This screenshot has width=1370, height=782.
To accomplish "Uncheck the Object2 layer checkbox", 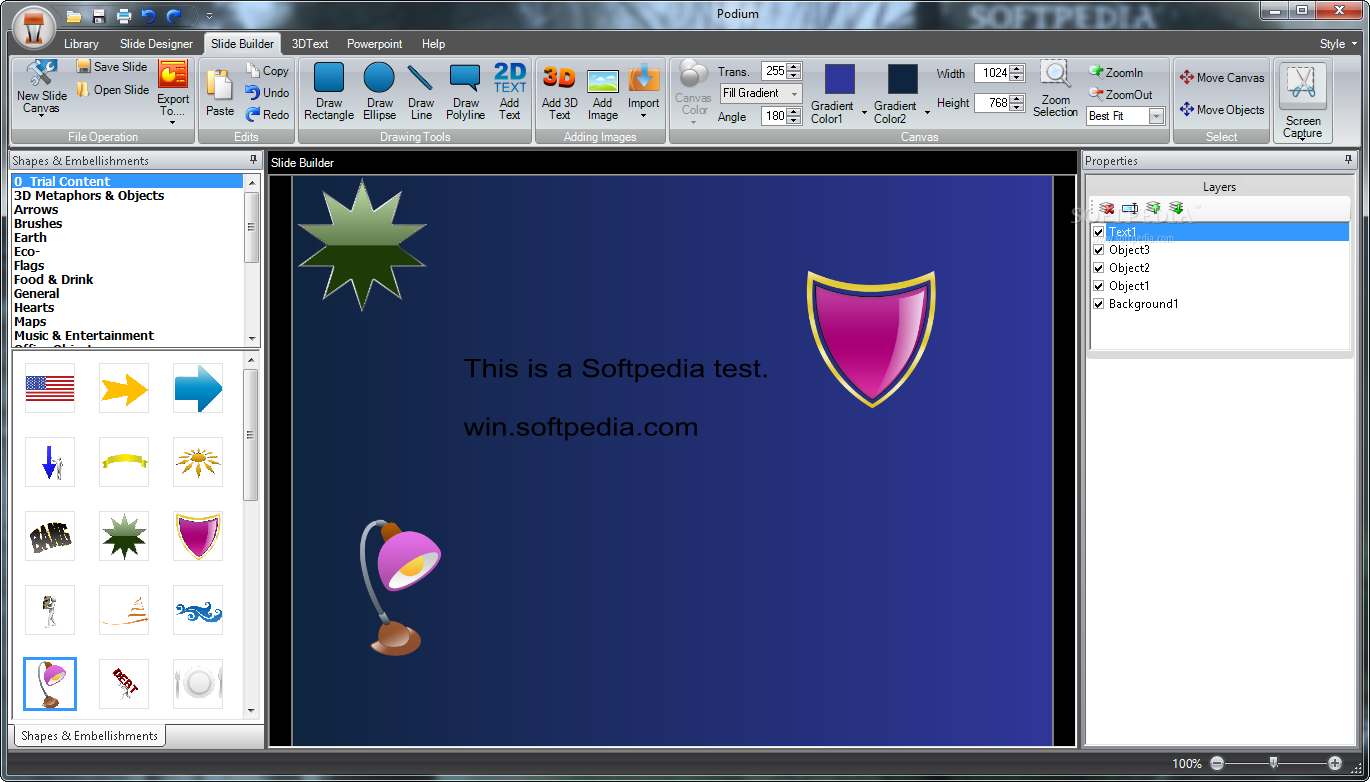I will point(1099,268).
